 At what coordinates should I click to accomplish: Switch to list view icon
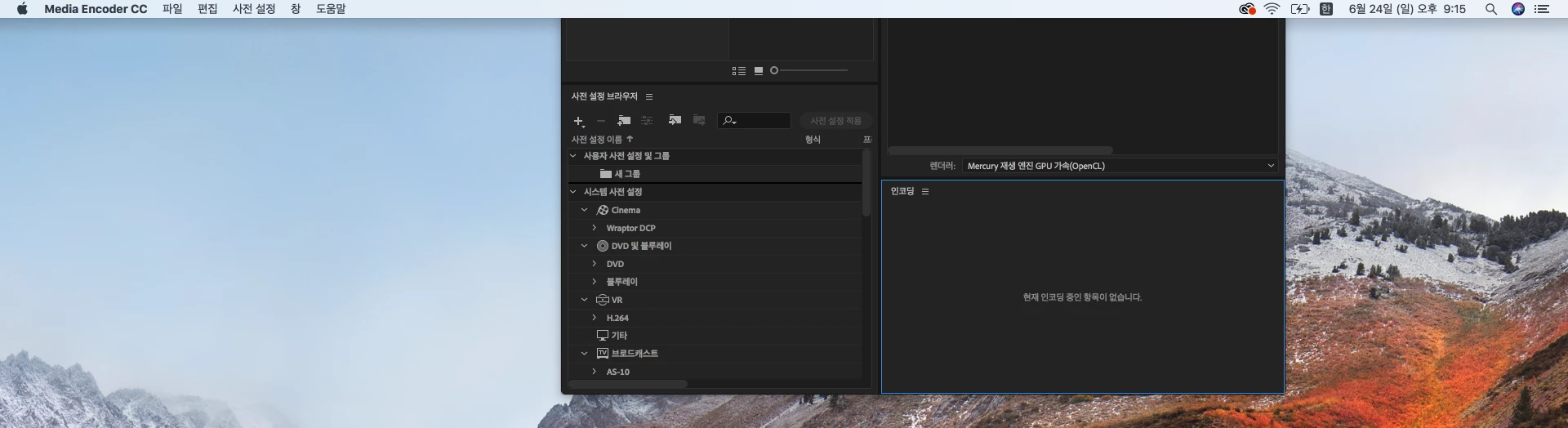739,71
